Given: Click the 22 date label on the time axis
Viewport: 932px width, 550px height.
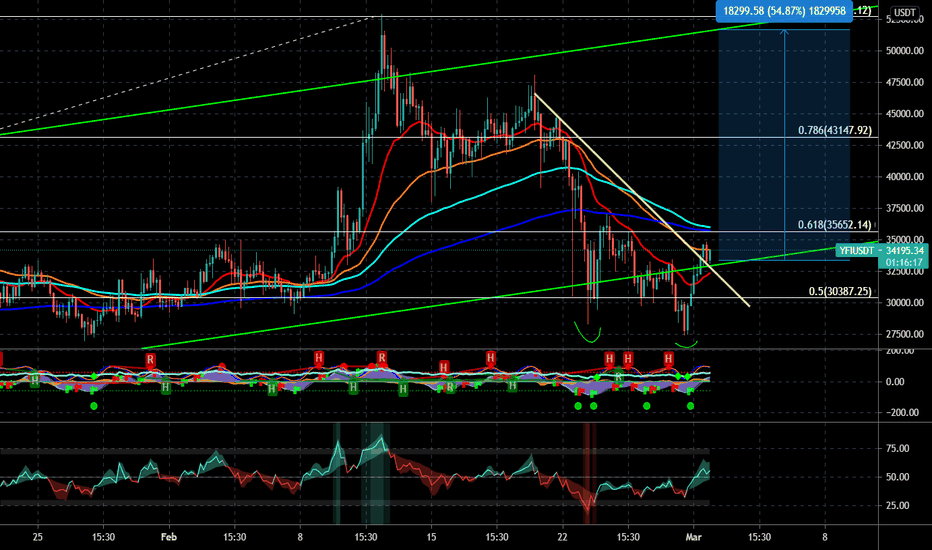Looking at the screenshot, I should click(x=563, y=537).
